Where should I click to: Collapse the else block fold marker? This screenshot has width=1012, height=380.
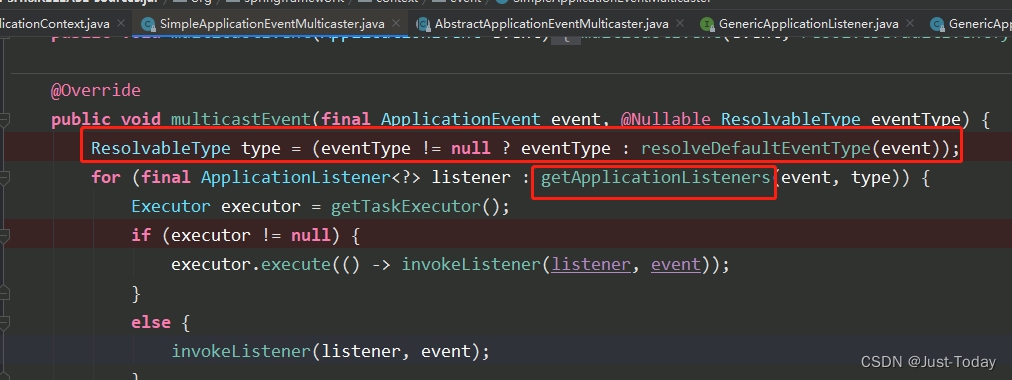coord(5,322)
